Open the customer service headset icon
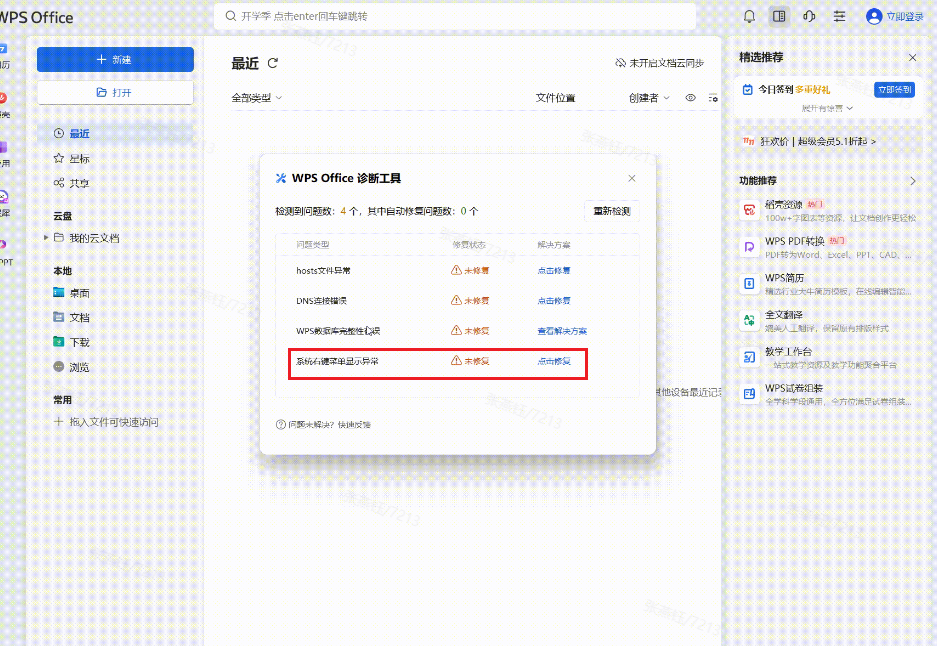937x646 pixels. click(x=809, y=16)
